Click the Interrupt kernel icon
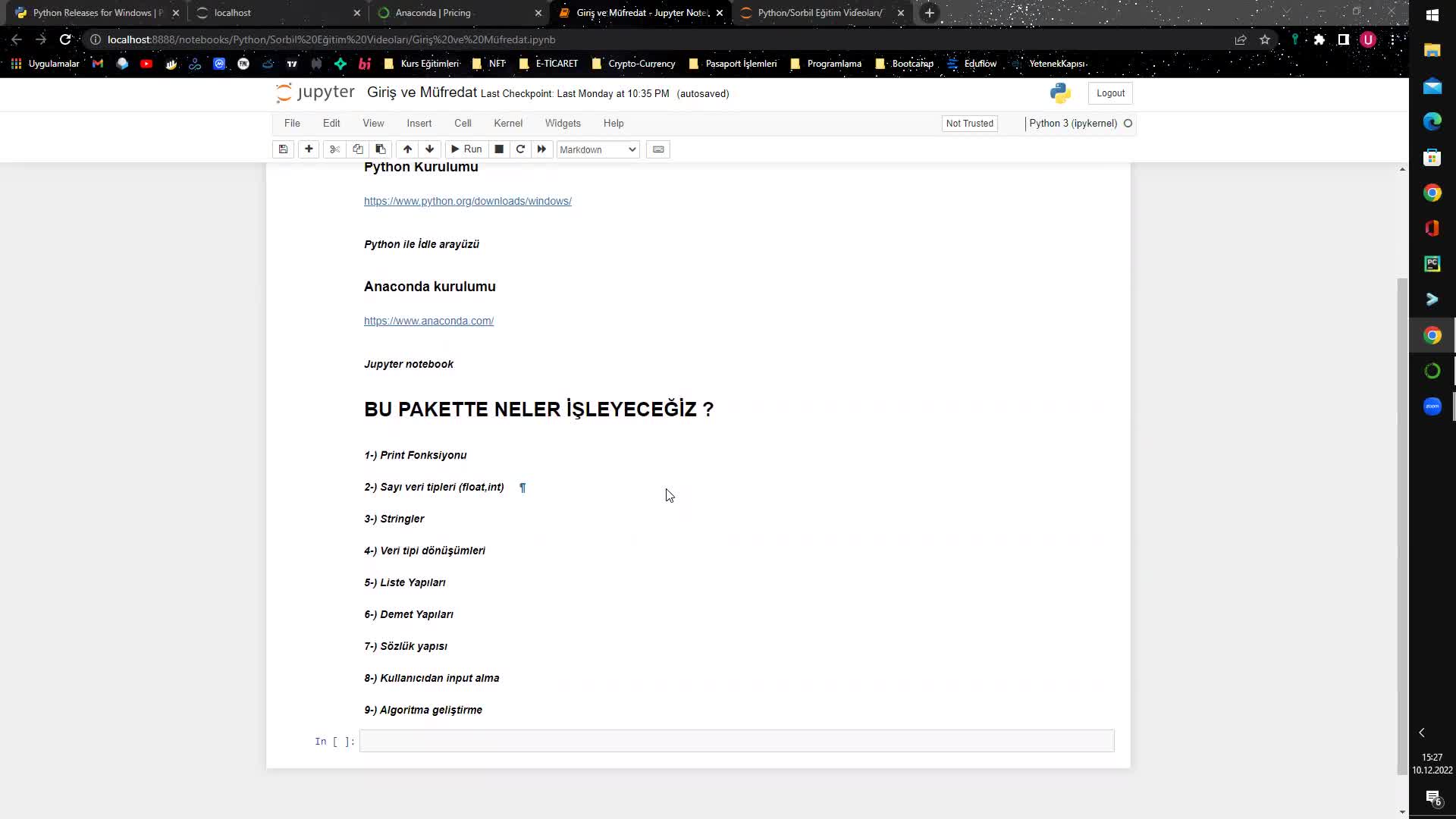Image resolution: width=1456 pixels, height=819 pixels. tap(499, 149)
